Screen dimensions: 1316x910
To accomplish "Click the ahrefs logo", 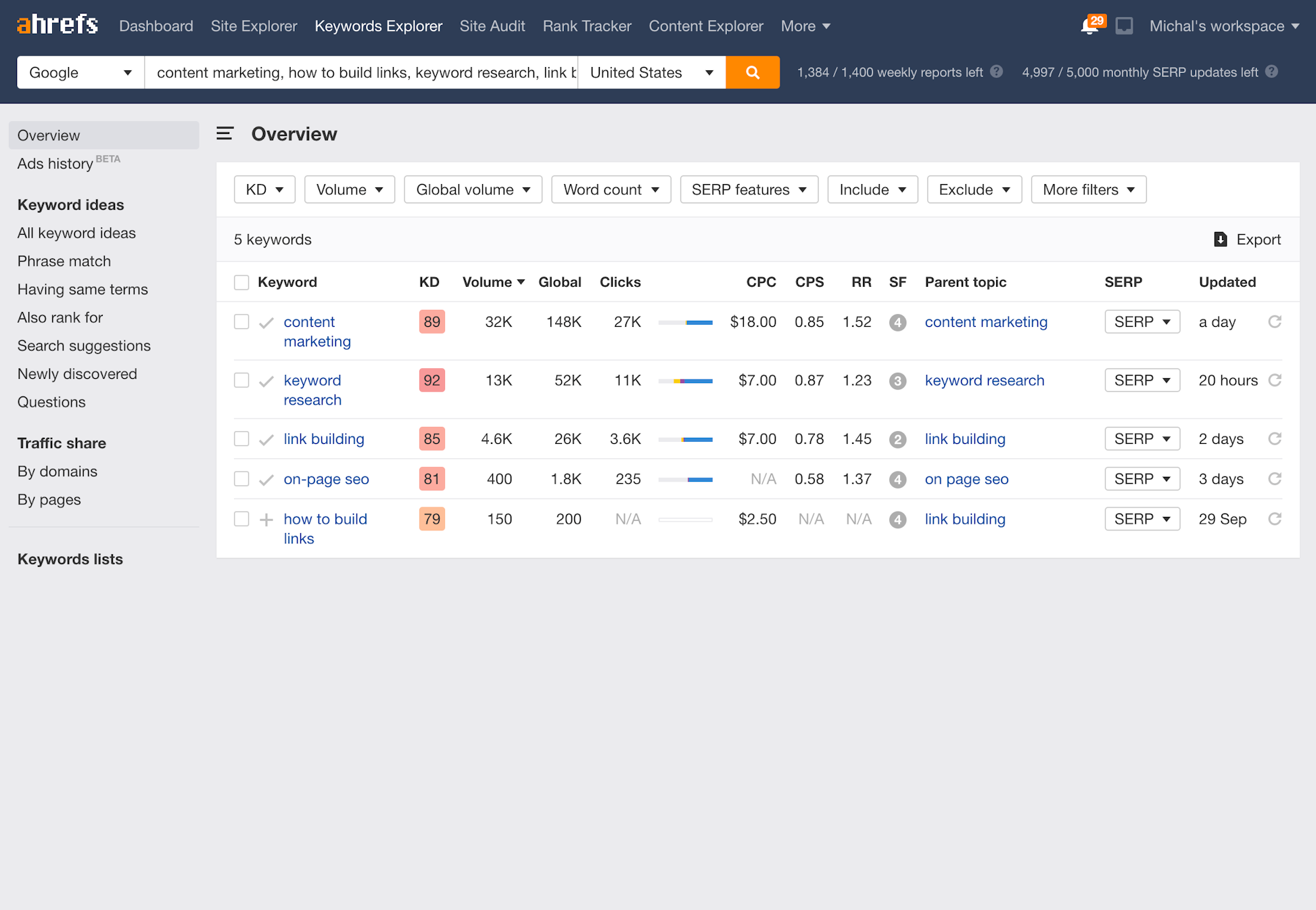I will click(x=57, y=25).
